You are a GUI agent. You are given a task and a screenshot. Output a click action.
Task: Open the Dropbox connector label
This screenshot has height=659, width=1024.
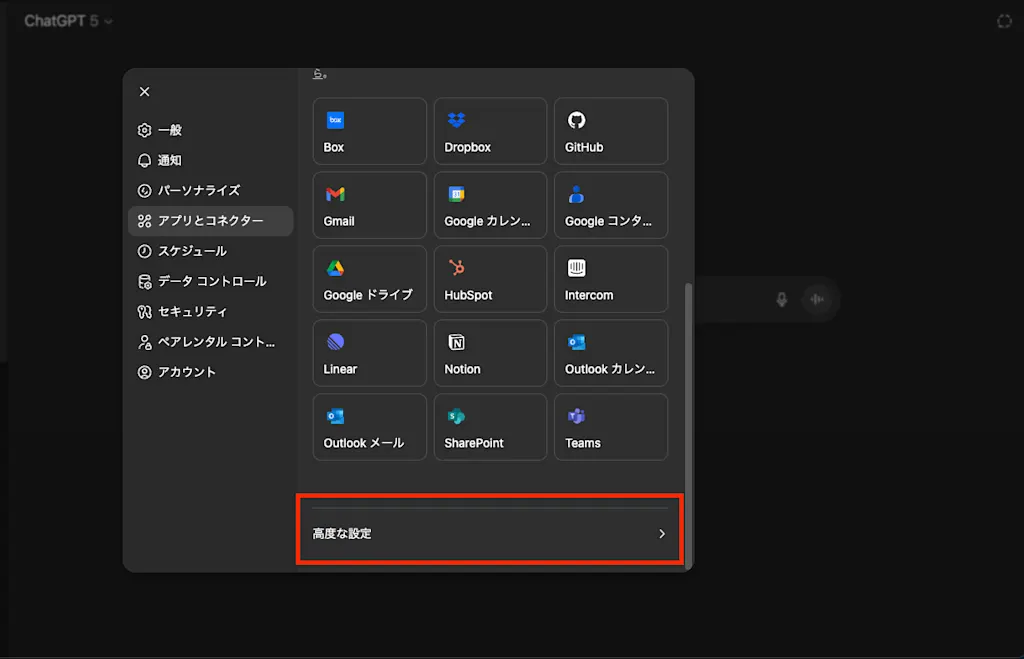[x=468, y=148]
